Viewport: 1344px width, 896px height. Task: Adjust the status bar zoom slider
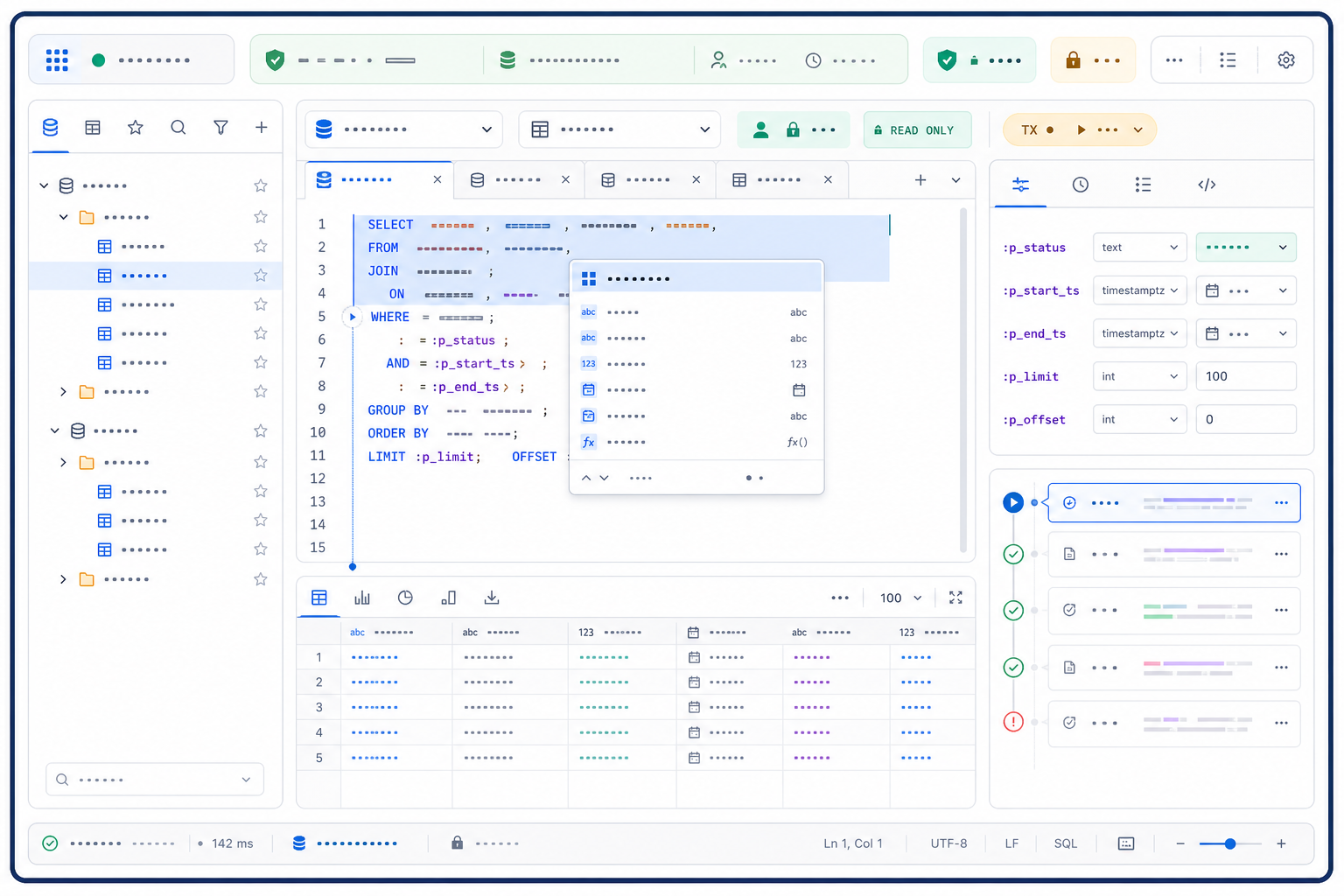[x=1230, y=843]
